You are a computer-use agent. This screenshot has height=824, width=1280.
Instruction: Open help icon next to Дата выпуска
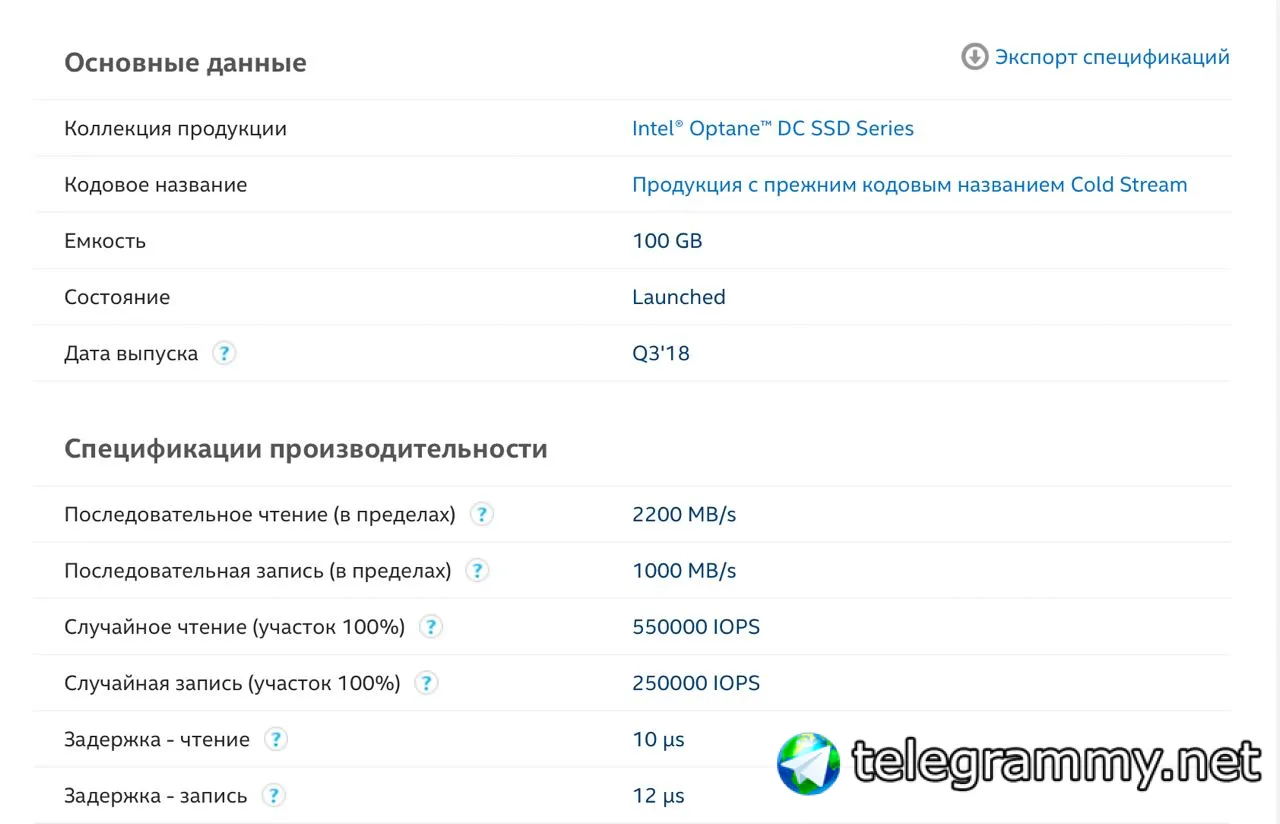(x=224, y=353)
